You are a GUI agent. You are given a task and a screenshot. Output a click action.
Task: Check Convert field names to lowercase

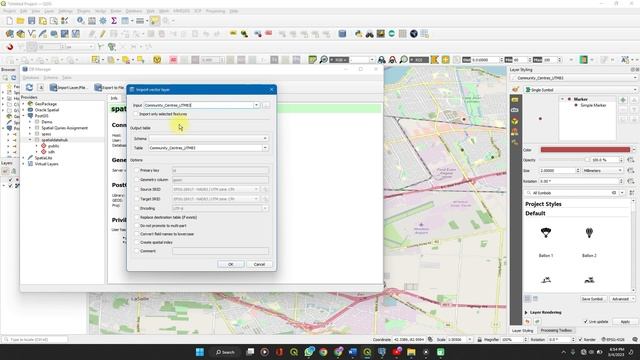point(137,234)
